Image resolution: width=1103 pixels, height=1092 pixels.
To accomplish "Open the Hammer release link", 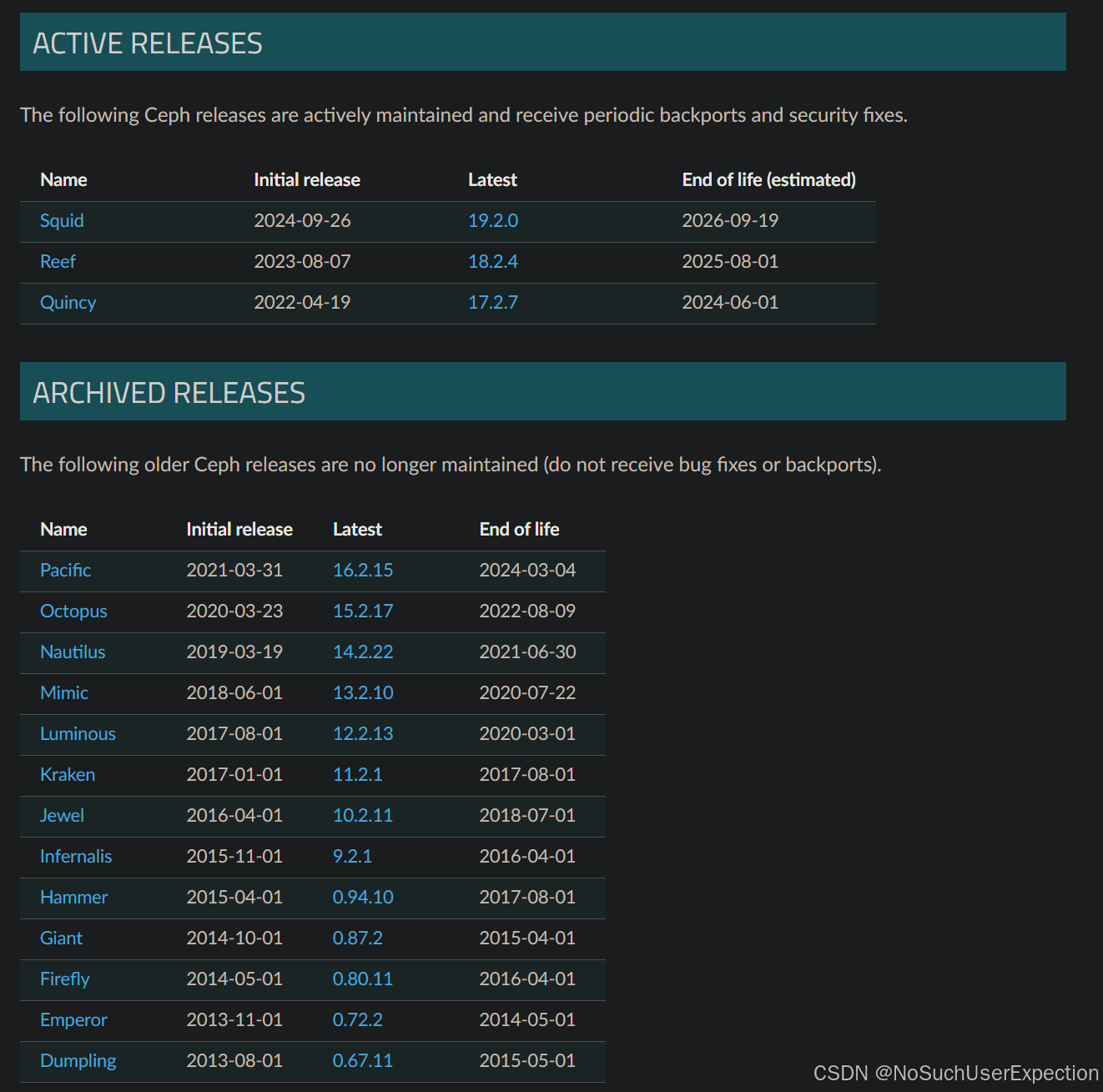I will pyautogui.click(x=73, y=898).
